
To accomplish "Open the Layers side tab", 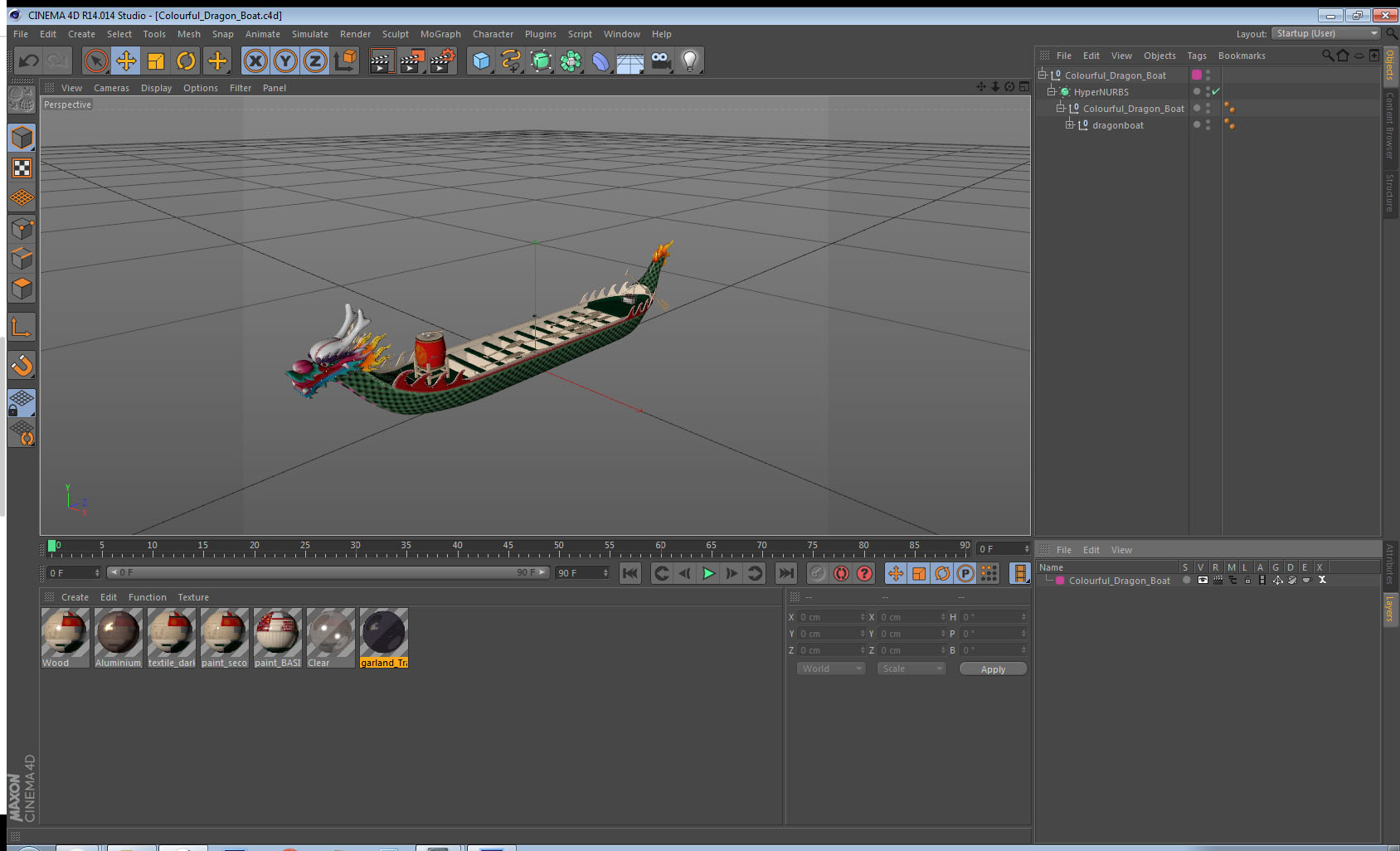I will tap(1390, 609).
